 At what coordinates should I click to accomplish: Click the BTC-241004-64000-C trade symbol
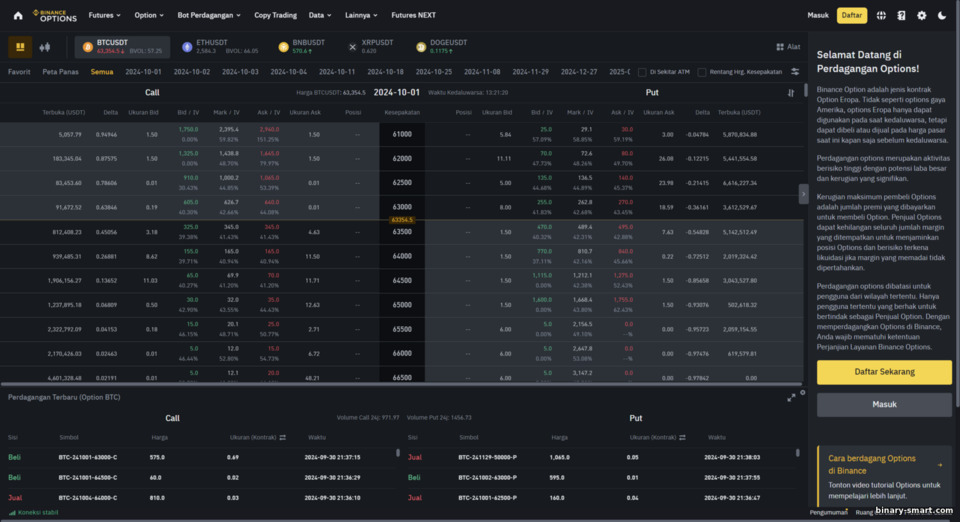click(88, 498)
